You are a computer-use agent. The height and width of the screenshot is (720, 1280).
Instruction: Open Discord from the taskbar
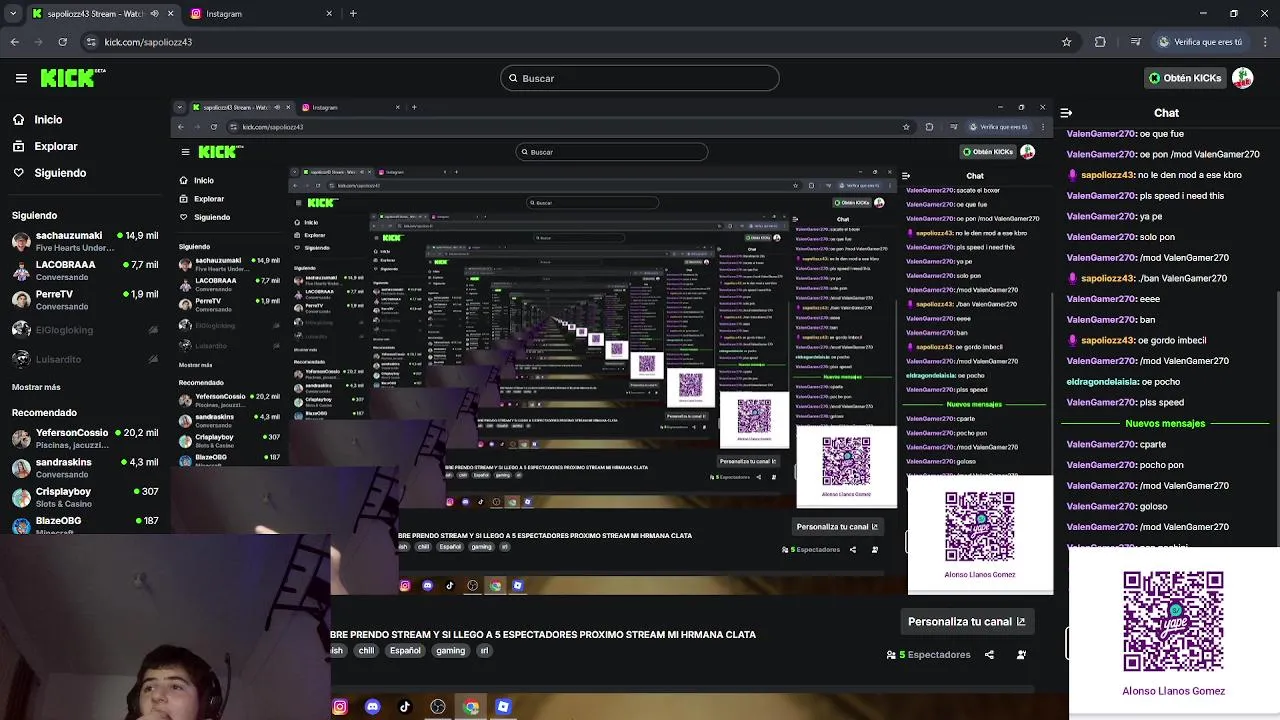click(373, 707)
